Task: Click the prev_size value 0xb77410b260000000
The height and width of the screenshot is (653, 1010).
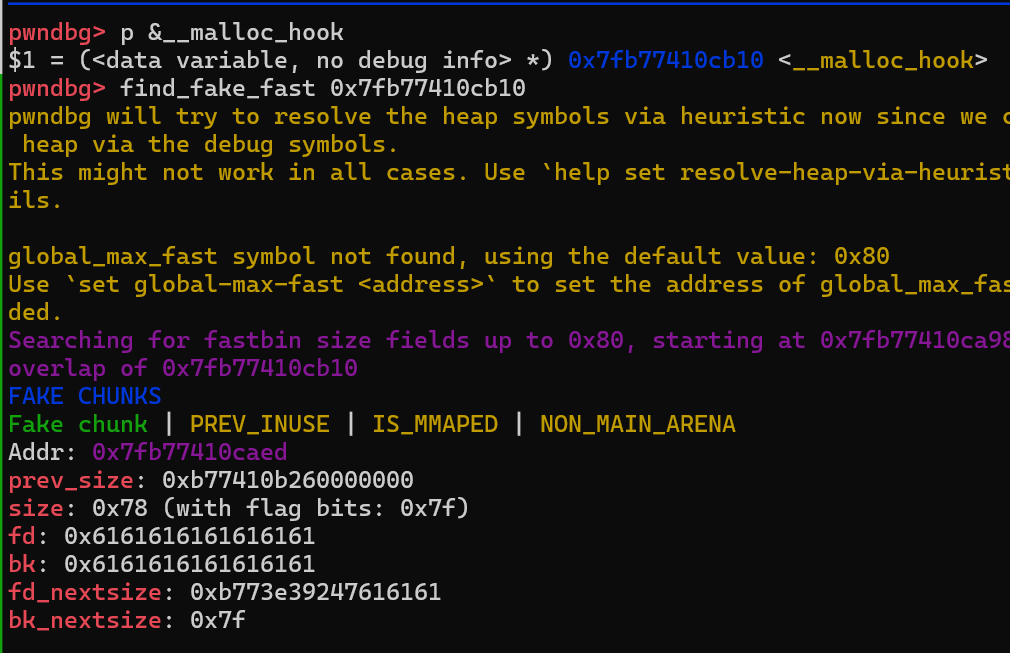Action: click(x=287, y=480)
